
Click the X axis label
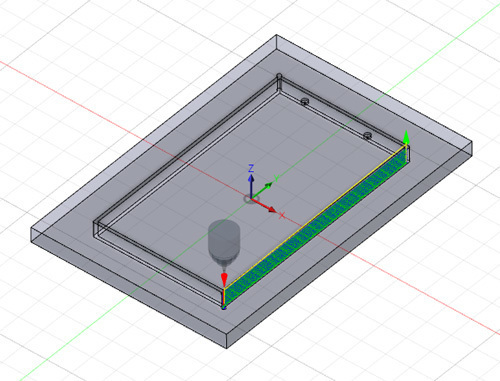coord(282,215)
